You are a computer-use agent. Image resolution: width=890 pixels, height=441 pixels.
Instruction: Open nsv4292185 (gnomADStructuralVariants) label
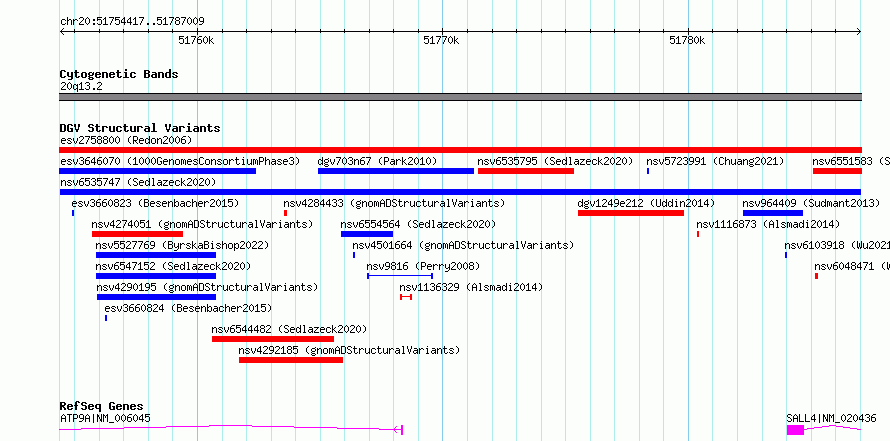(x=349, y=350)
